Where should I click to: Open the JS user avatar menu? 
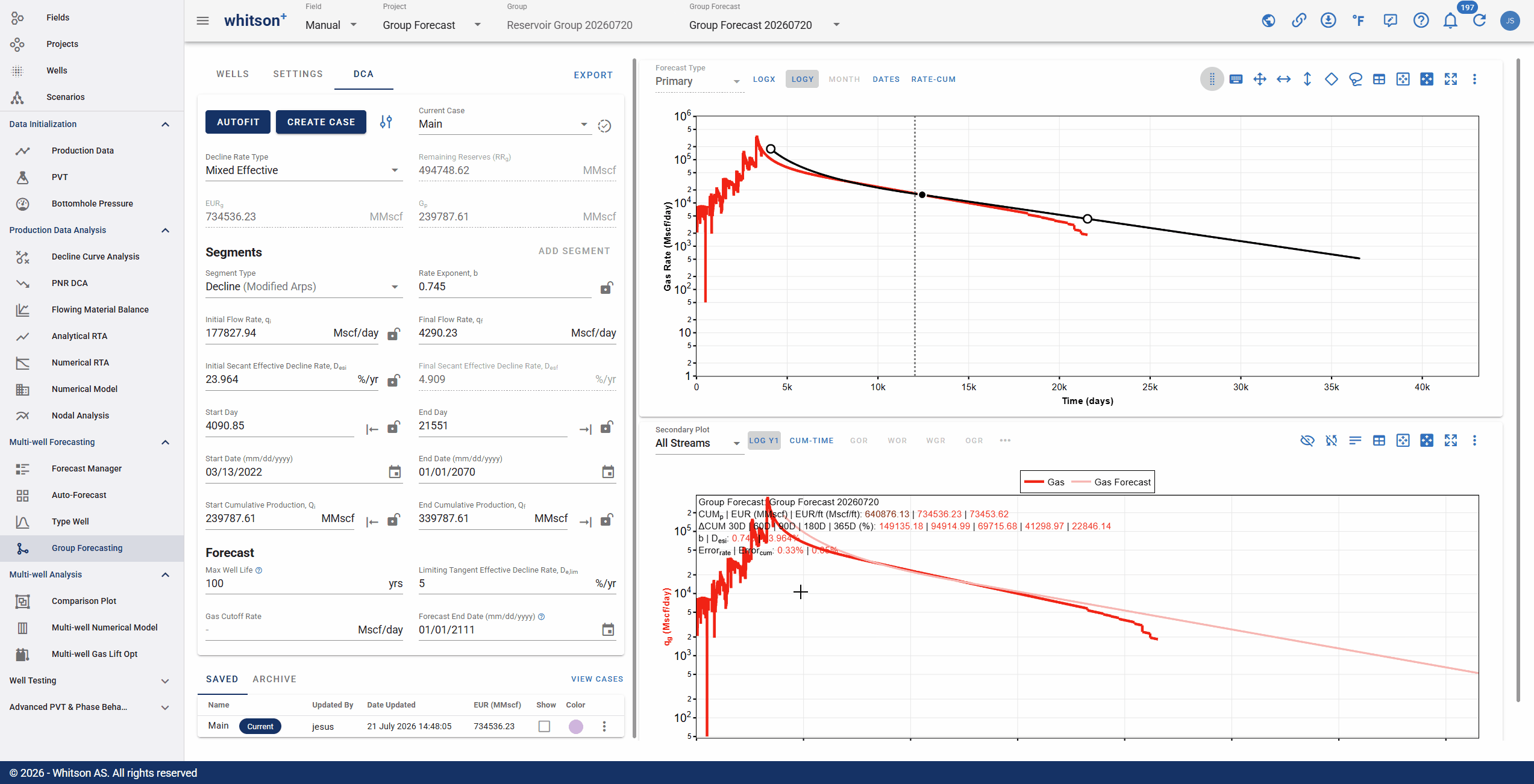coord(1510,21)
